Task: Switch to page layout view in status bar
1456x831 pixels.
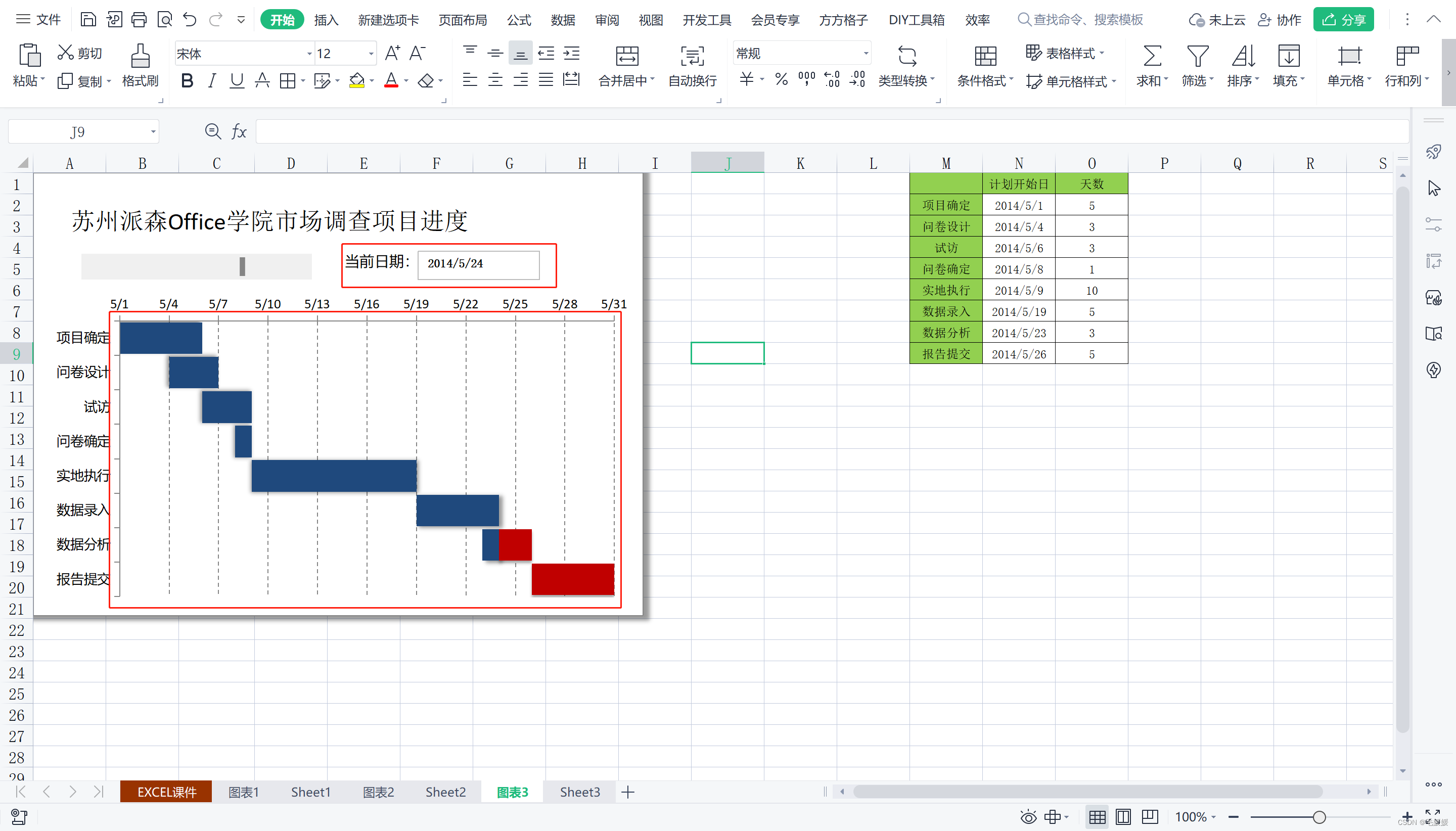Action: coord(1123,817)
